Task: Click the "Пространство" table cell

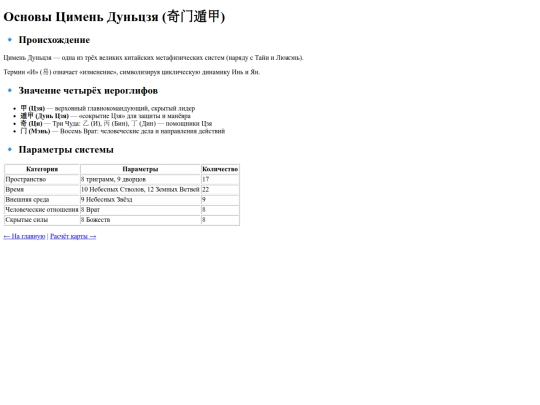Action: (42, 179)
